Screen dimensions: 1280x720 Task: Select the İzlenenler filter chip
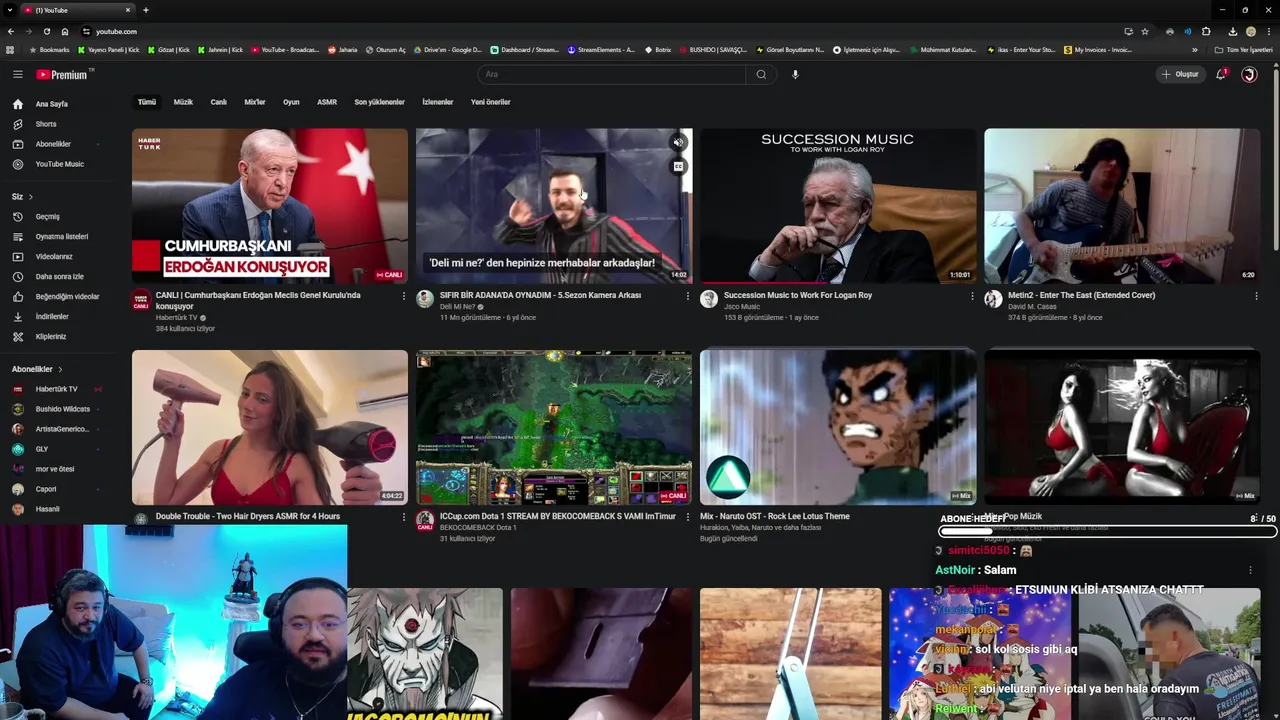[438, 102]
